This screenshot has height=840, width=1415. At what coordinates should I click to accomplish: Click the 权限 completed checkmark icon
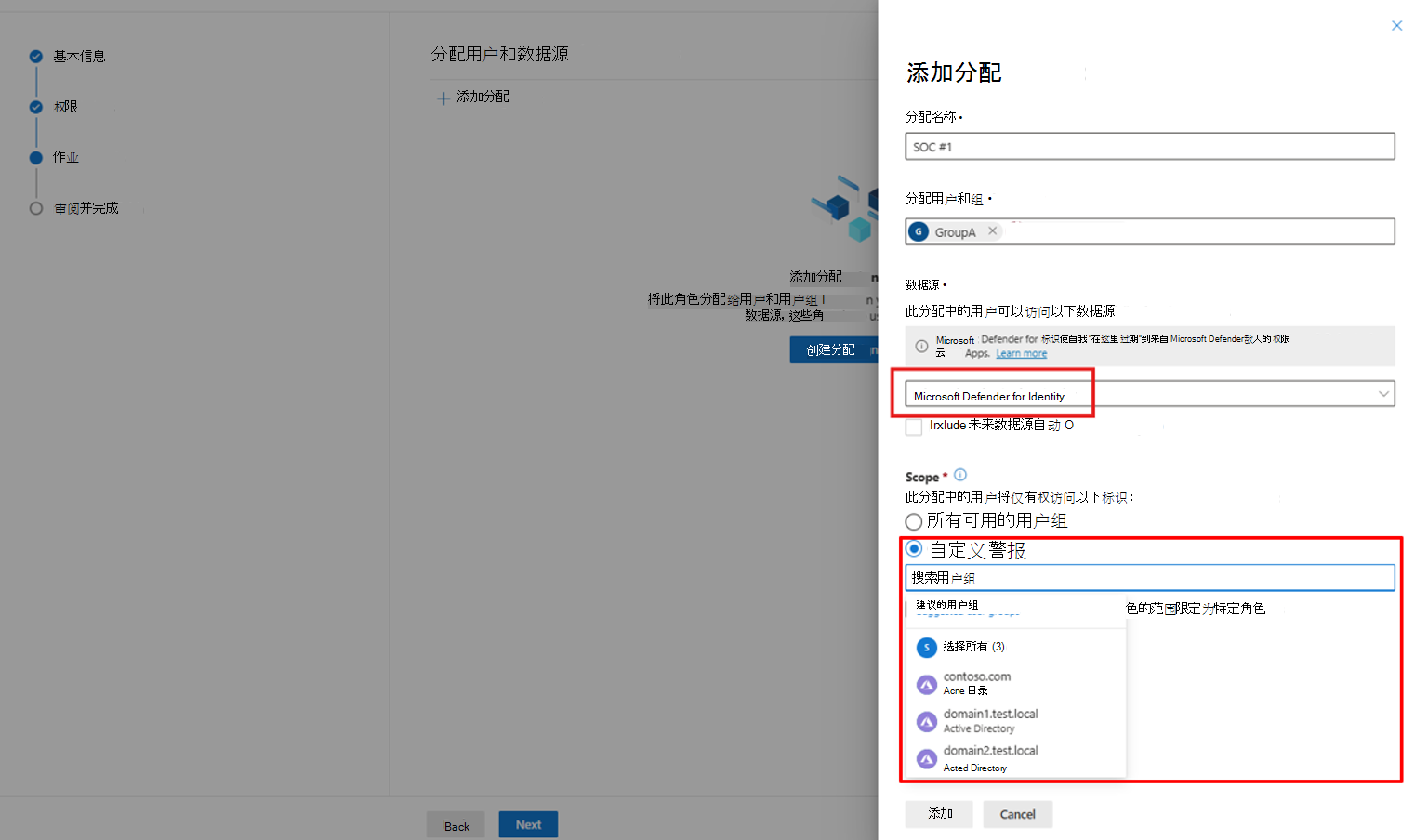[36, 107]
